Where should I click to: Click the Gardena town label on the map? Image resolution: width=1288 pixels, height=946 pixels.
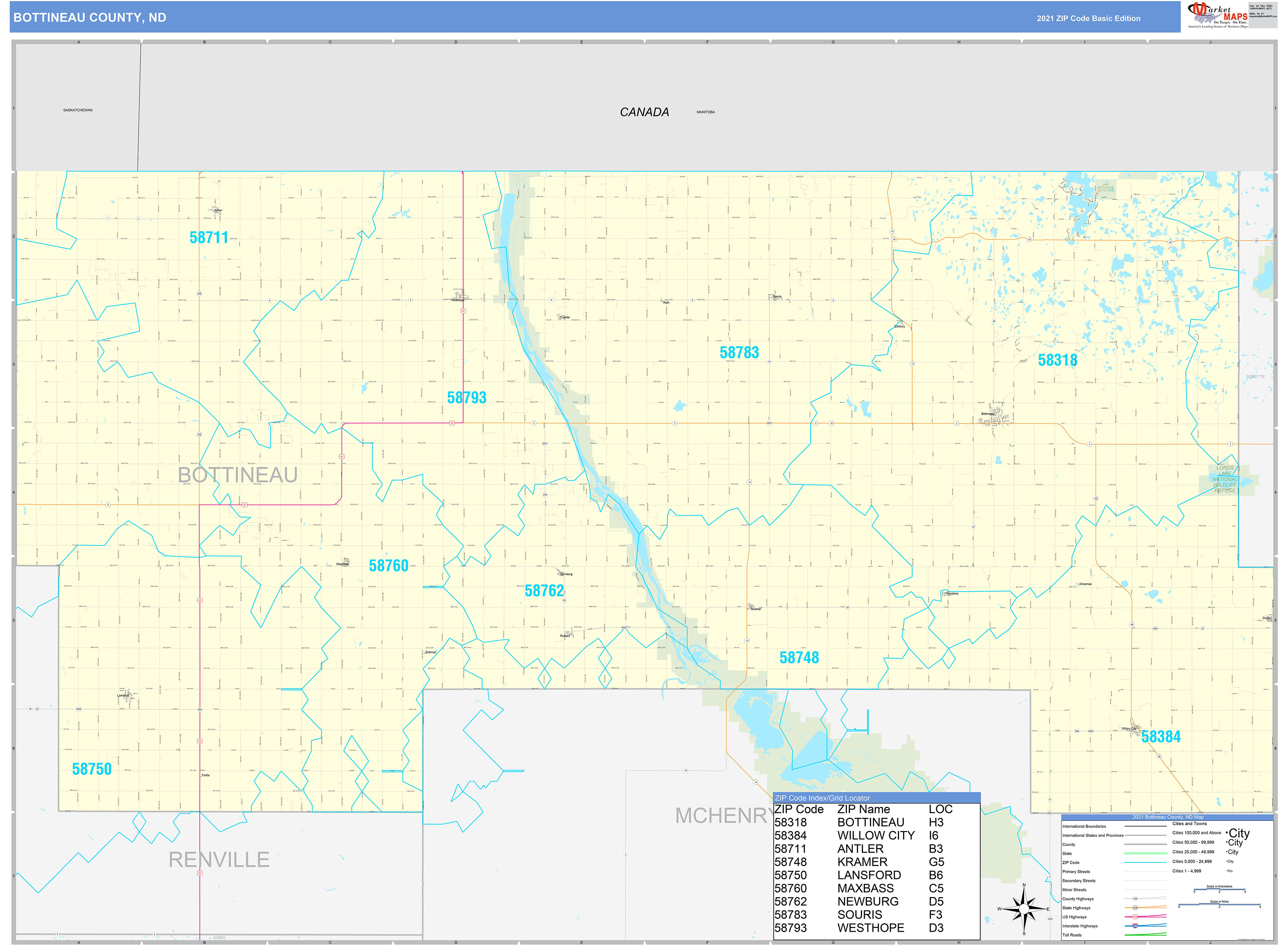coord(953,593)
